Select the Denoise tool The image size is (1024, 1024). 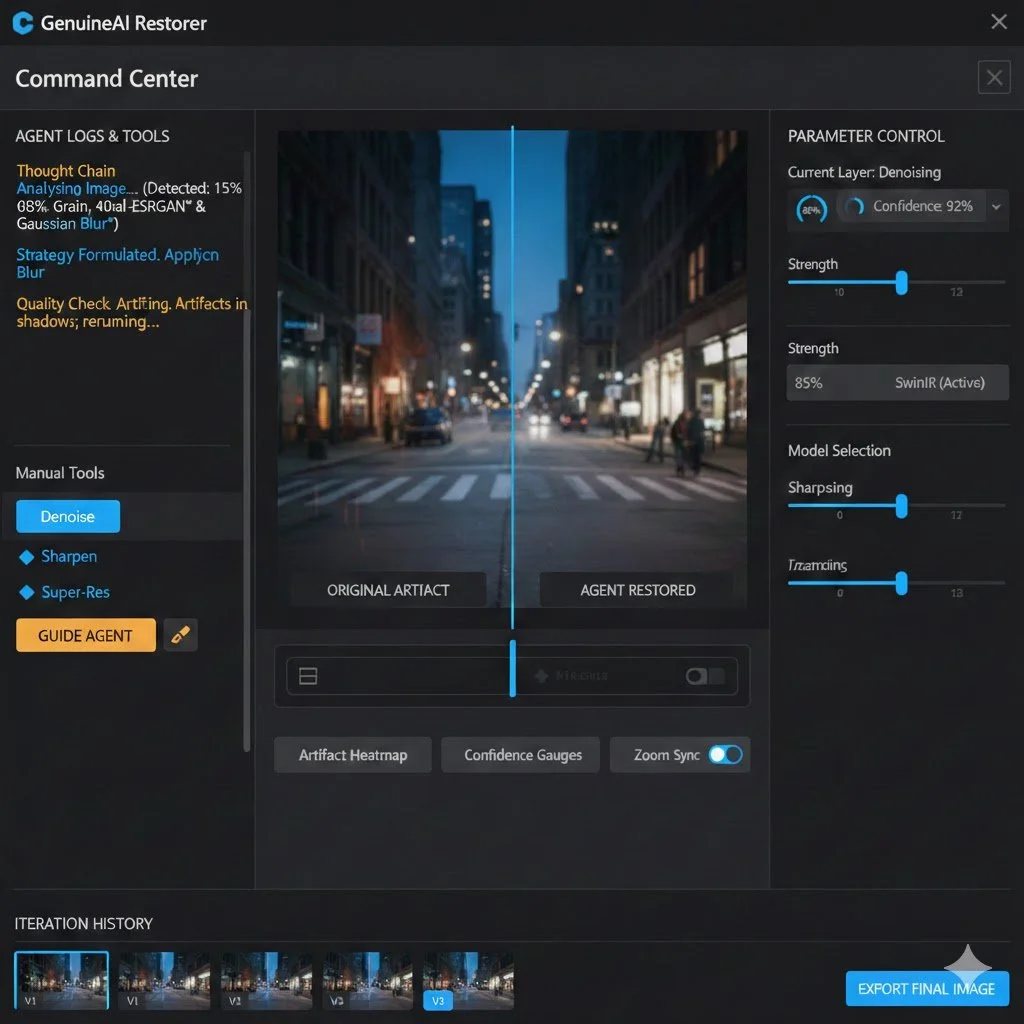[68, 517]
